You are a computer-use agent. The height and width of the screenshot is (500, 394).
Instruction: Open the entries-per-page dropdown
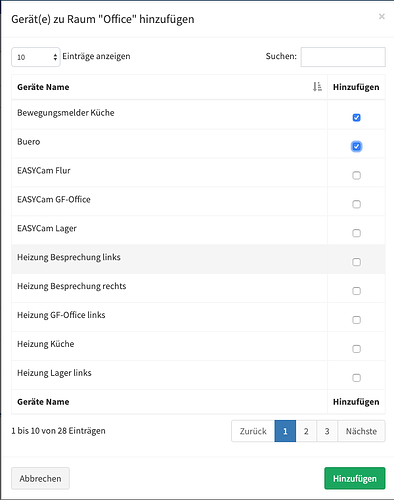point(36,57)
